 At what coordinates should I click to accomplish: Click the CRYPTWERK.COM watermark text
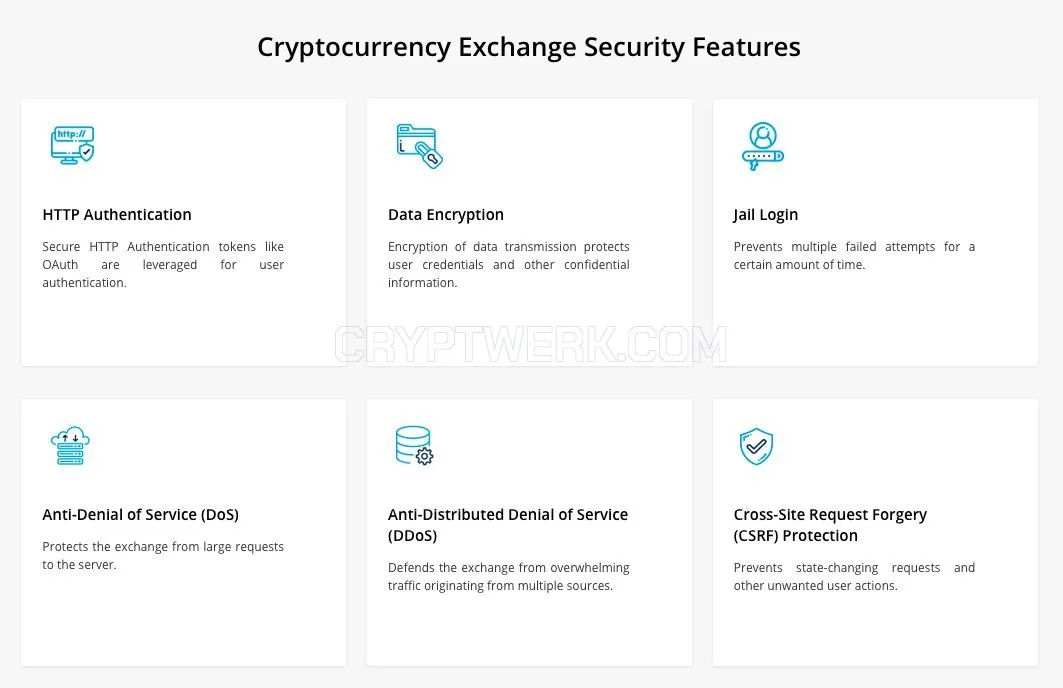click(531, 344)
